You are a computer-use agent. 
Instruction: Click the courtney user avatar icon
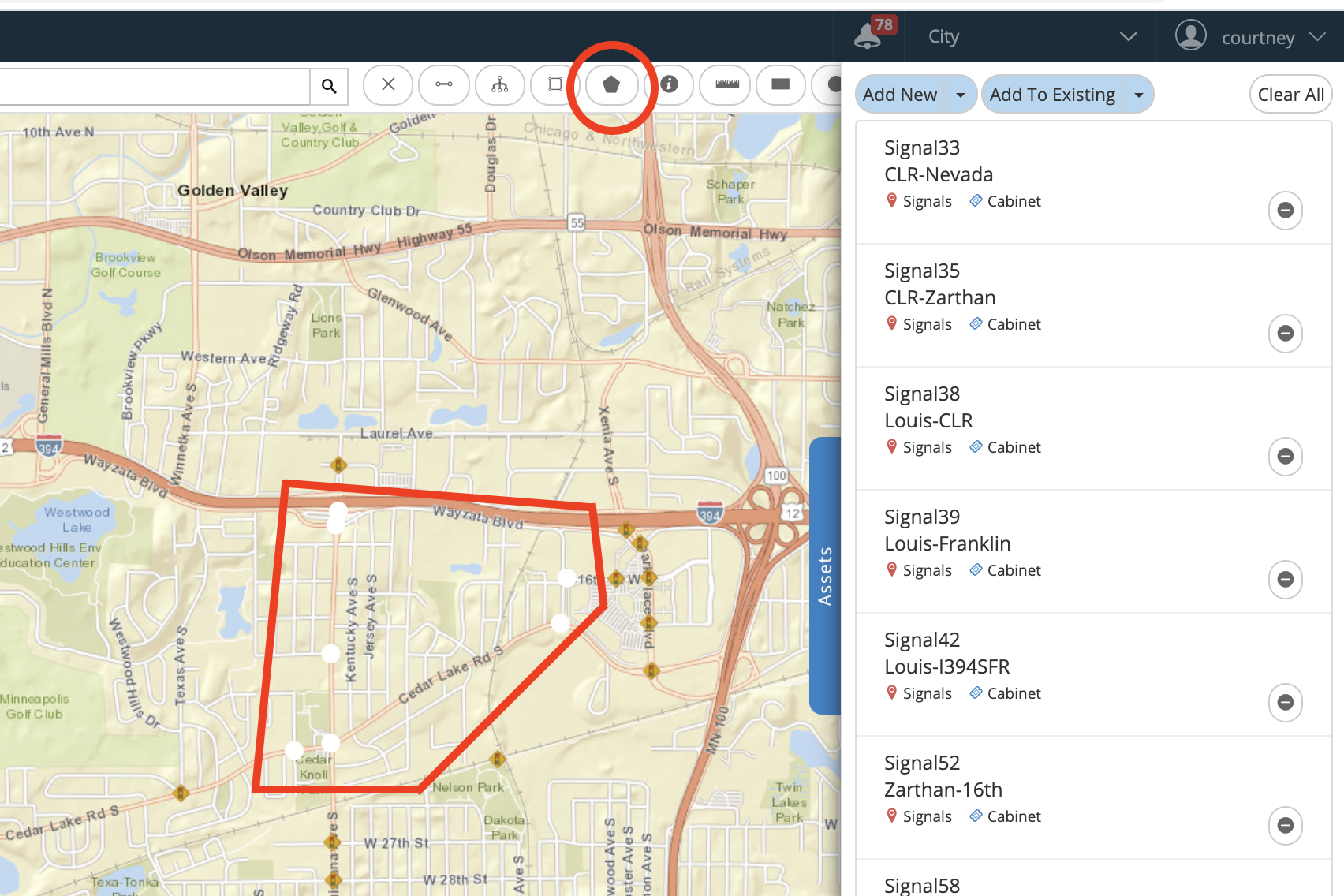(1191, 35)
